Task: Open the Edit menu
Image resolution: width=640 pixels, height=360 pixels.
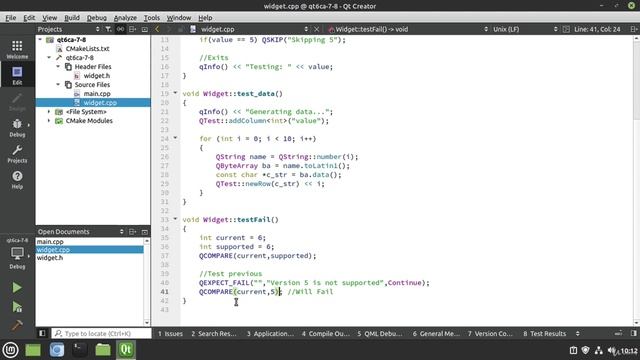Action: [29, 18]
